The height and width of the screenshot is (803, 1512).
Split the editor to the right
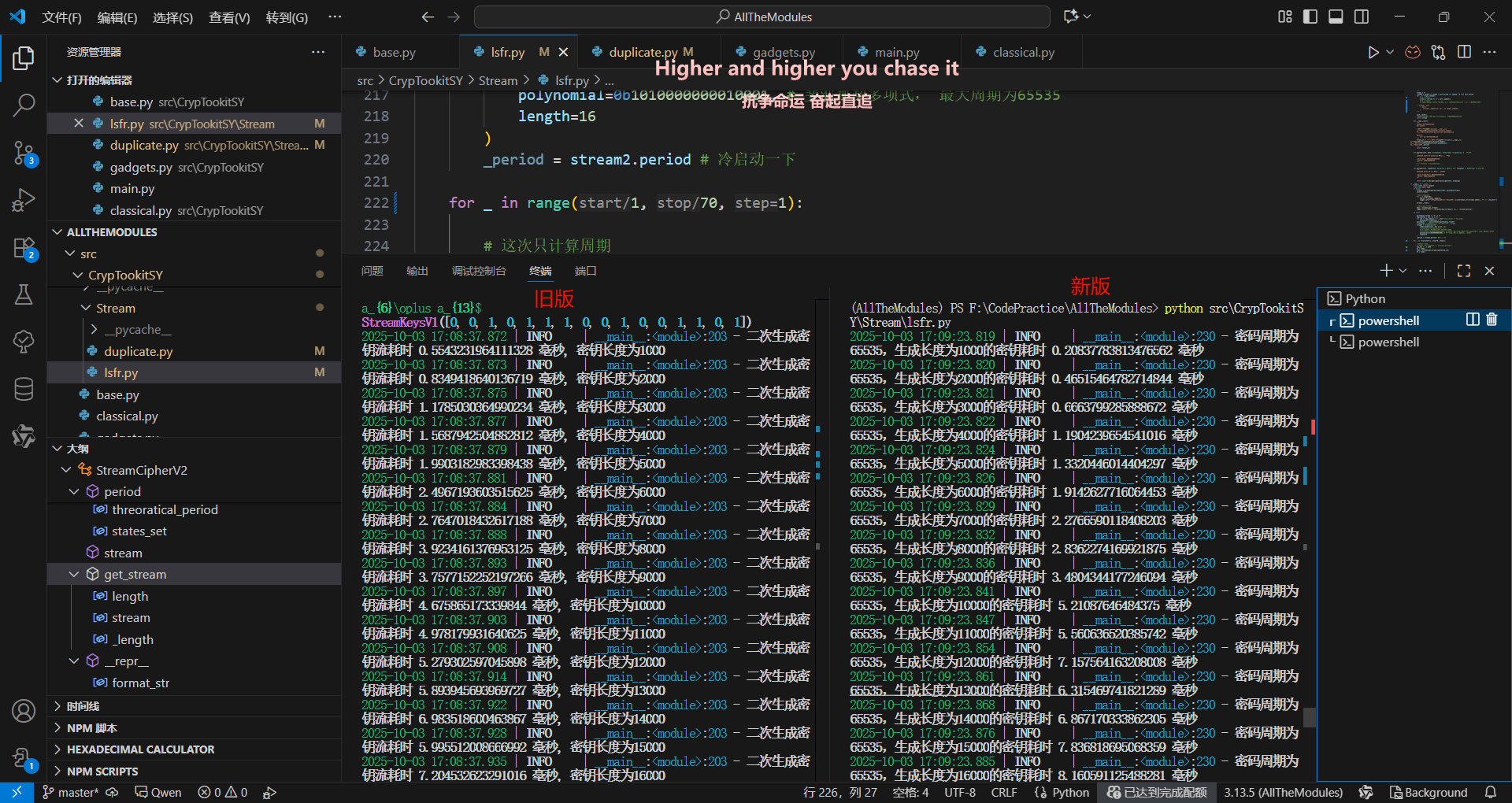[1464, 52]
